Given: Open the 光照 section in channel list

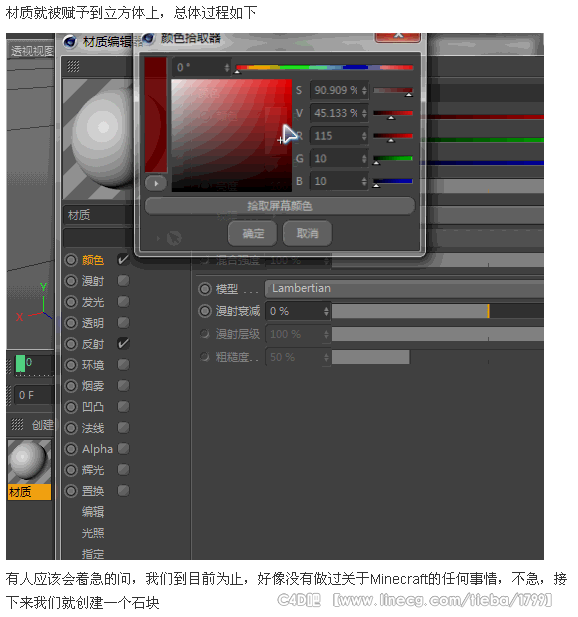Looking at the screenshot, I should [x=93, y=533].
